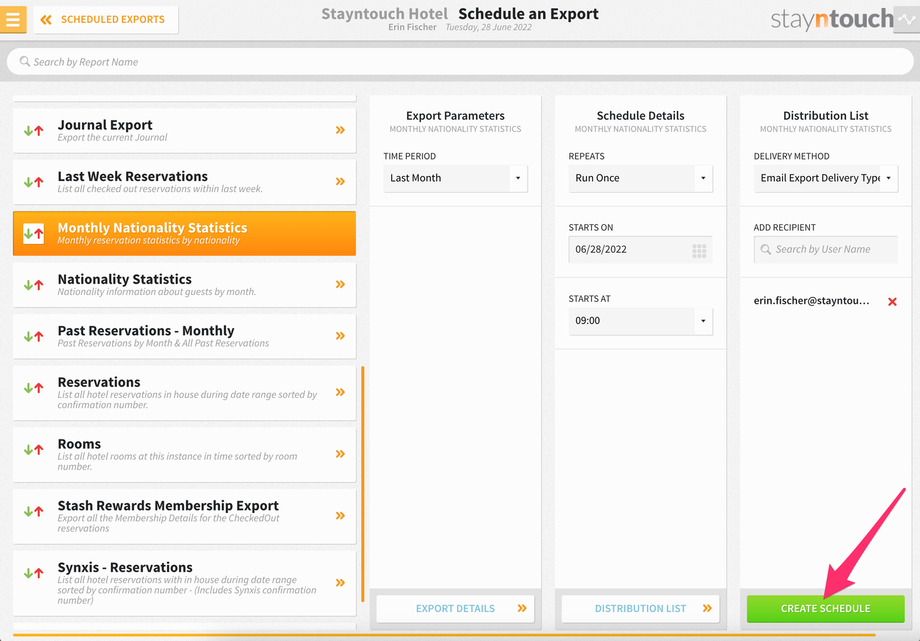Click export arrows icon beside Journal Export
Image resolution: width=920 pixels, height=641 pixels.
click(x=33, y=131)
